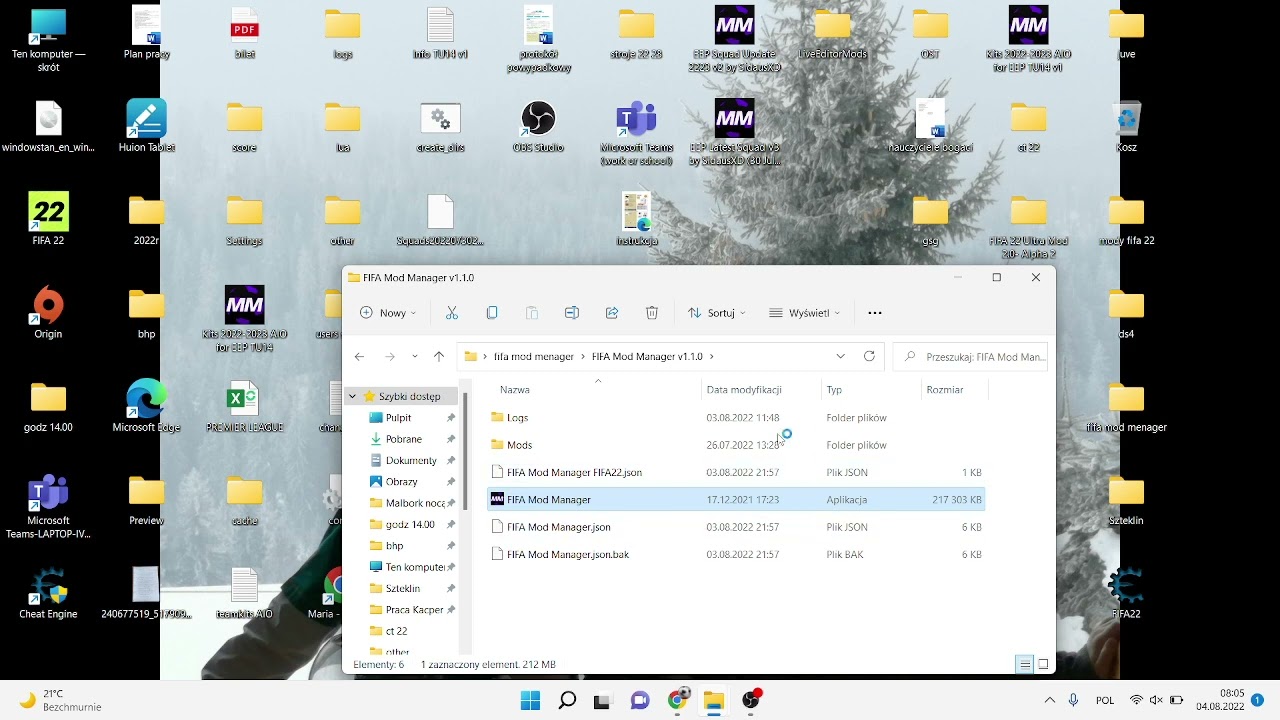This screenshot has height=720, width=1280.
Task: Click the Cut scissors icon in Explorer toolbar
Action: click(x=452, y=313)
